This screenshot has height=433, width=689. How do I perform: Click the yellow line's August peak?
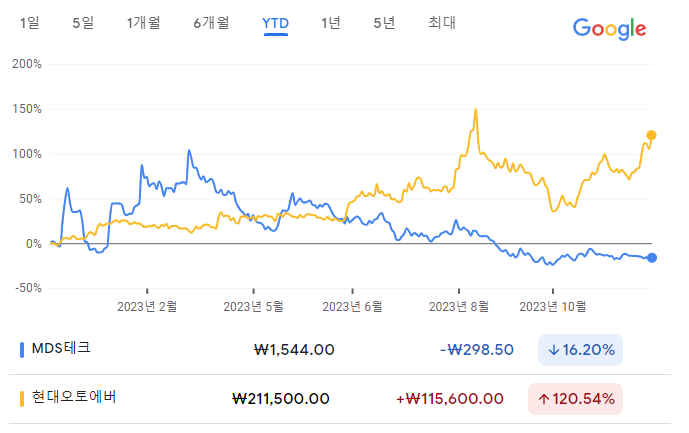(475, 109)
